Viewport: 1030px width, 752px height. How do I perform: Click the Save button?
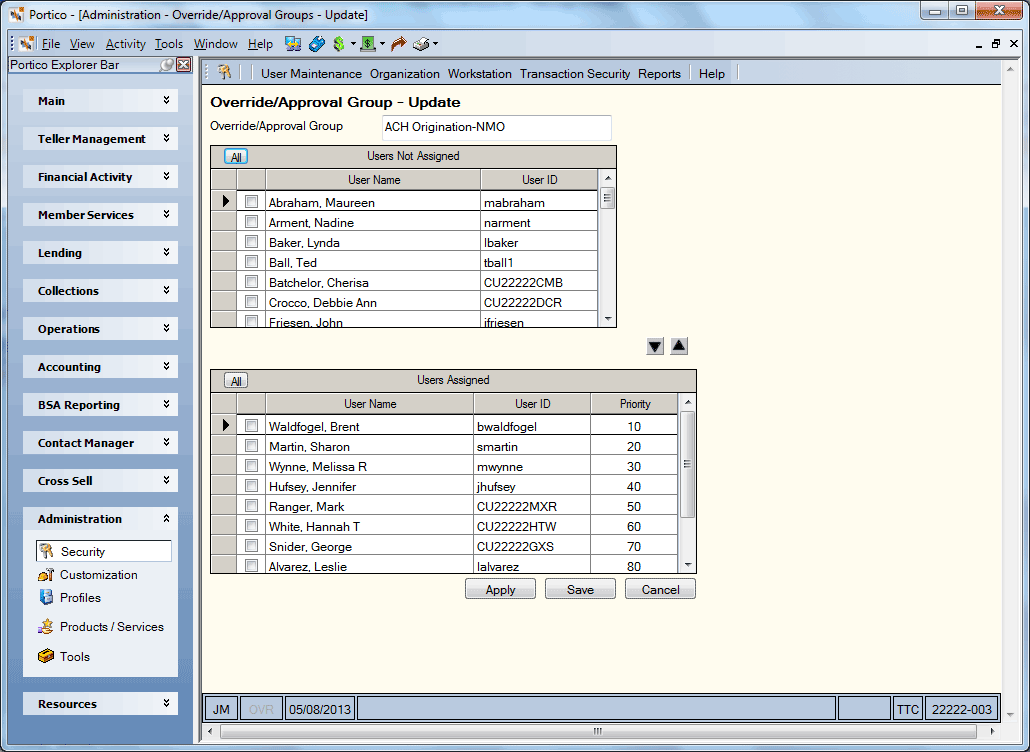pyautogui.click(x=580, y=589)
